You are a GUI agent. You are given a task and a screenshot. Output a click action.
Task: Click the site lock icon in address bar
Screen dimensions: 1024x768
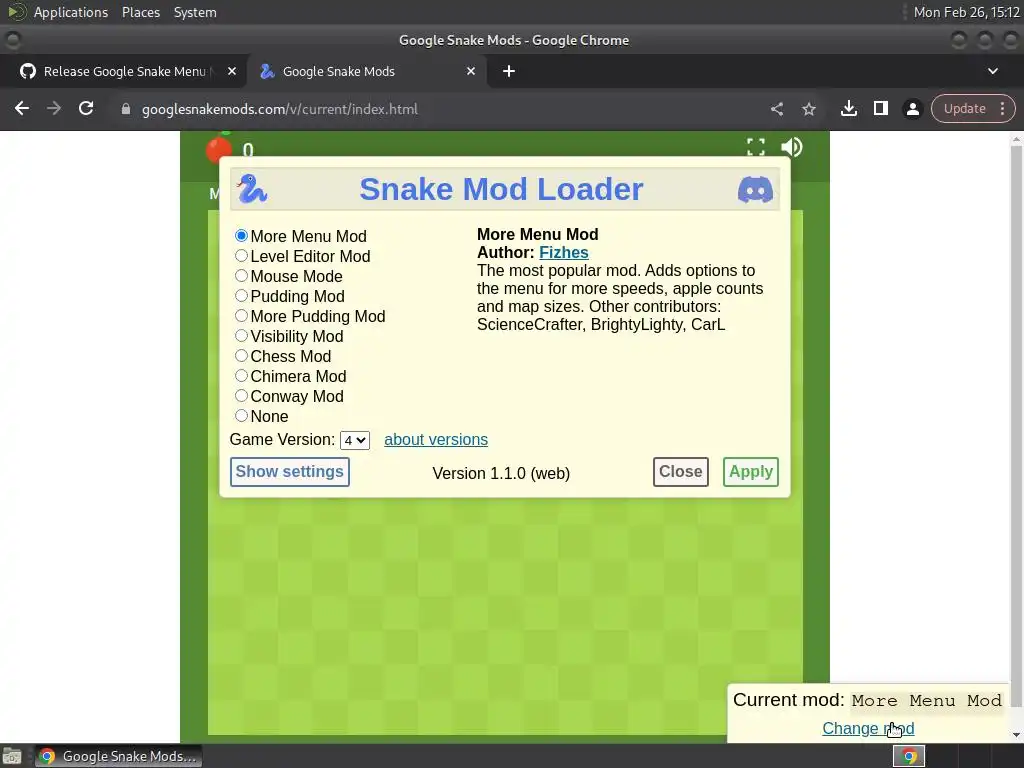click(126, 109)
